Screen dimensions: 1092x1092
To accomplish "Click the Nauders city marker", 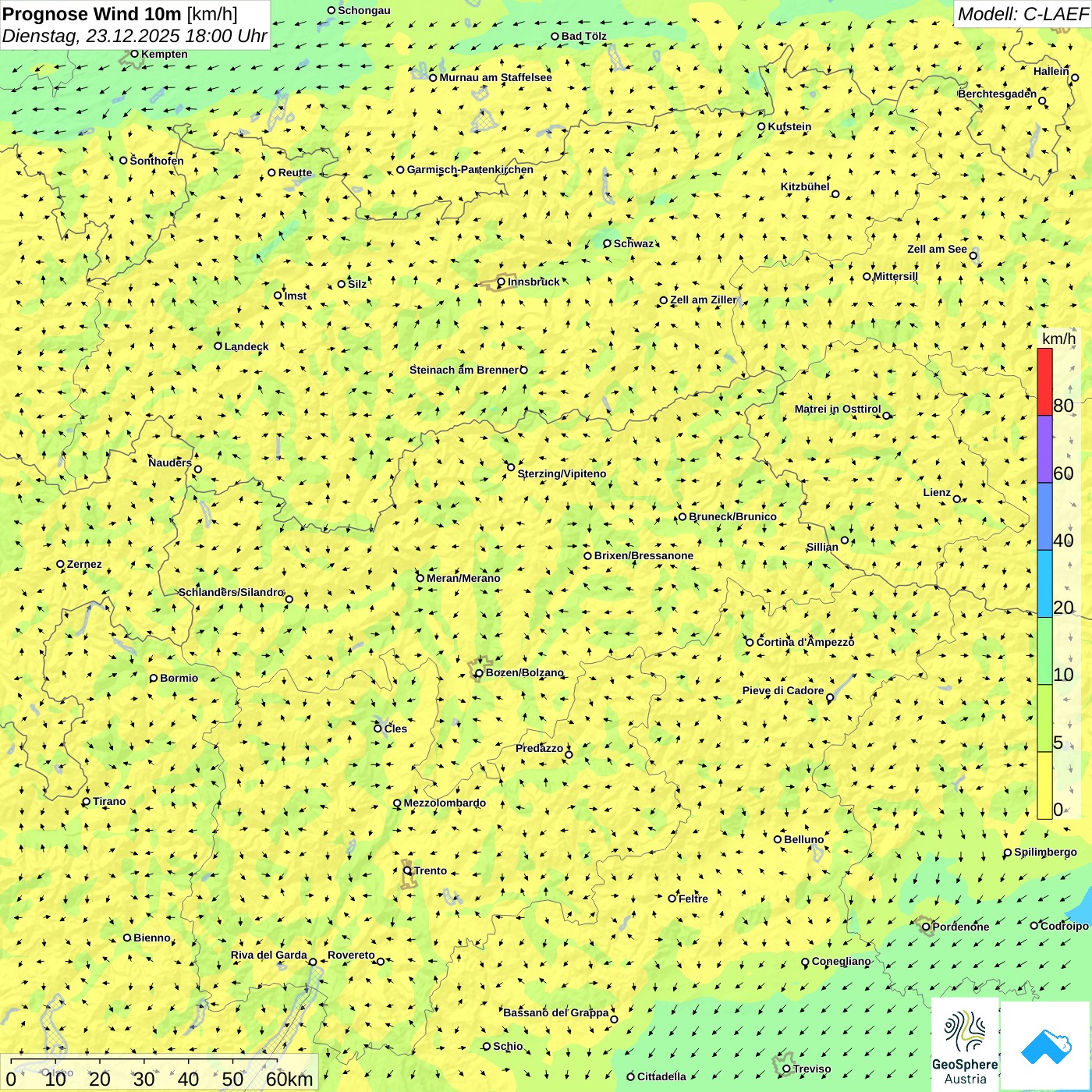I will [x=197, y=469].
